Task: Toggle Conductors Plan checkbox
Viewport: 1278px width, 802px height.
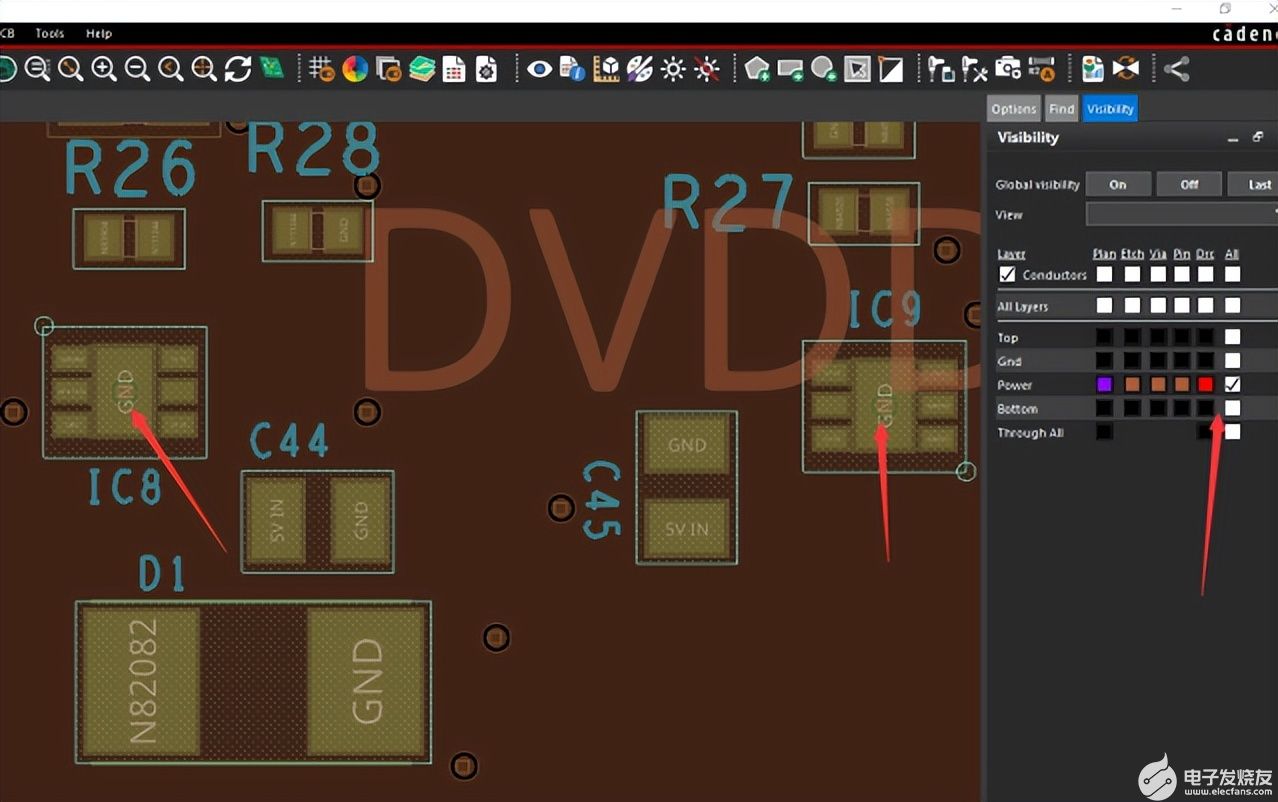Action: [1104, 274]
